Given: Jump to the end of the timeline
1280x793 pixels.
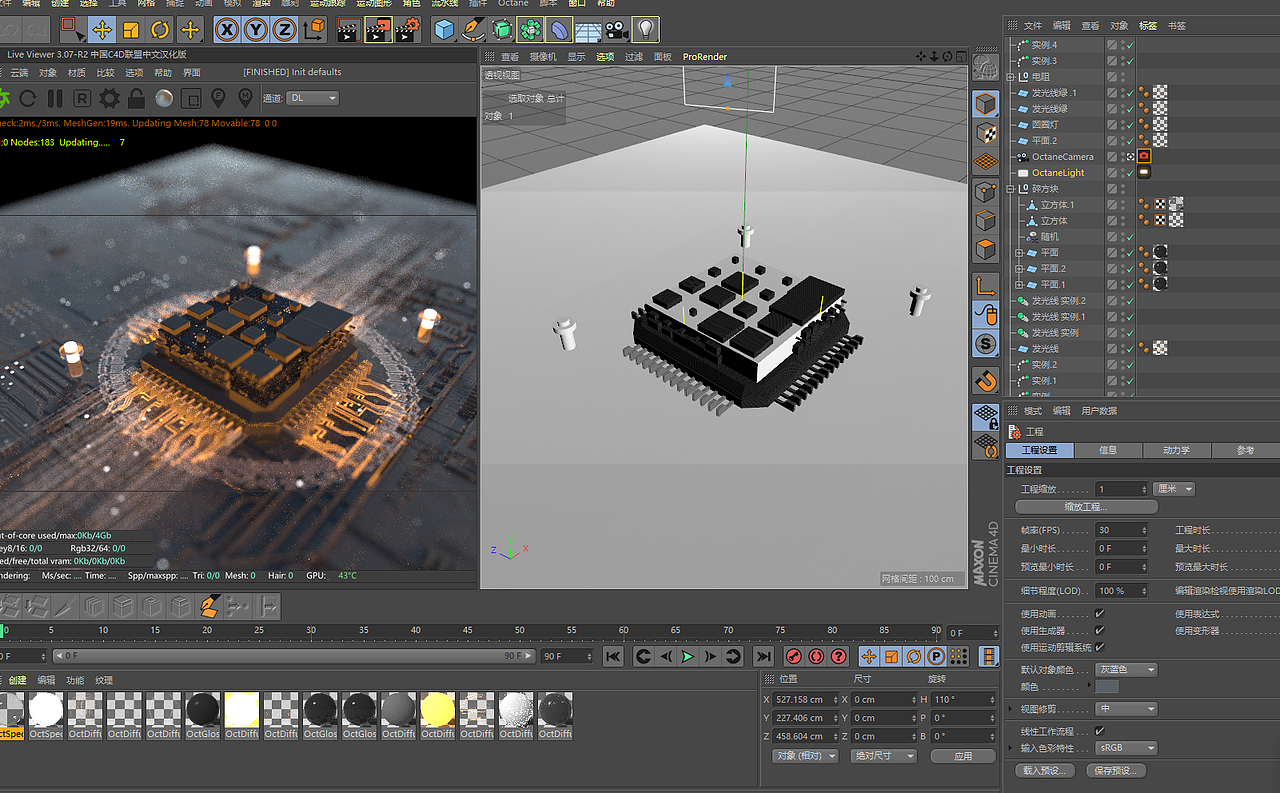Looking at the screenshot, I should (x=763, y=656).
